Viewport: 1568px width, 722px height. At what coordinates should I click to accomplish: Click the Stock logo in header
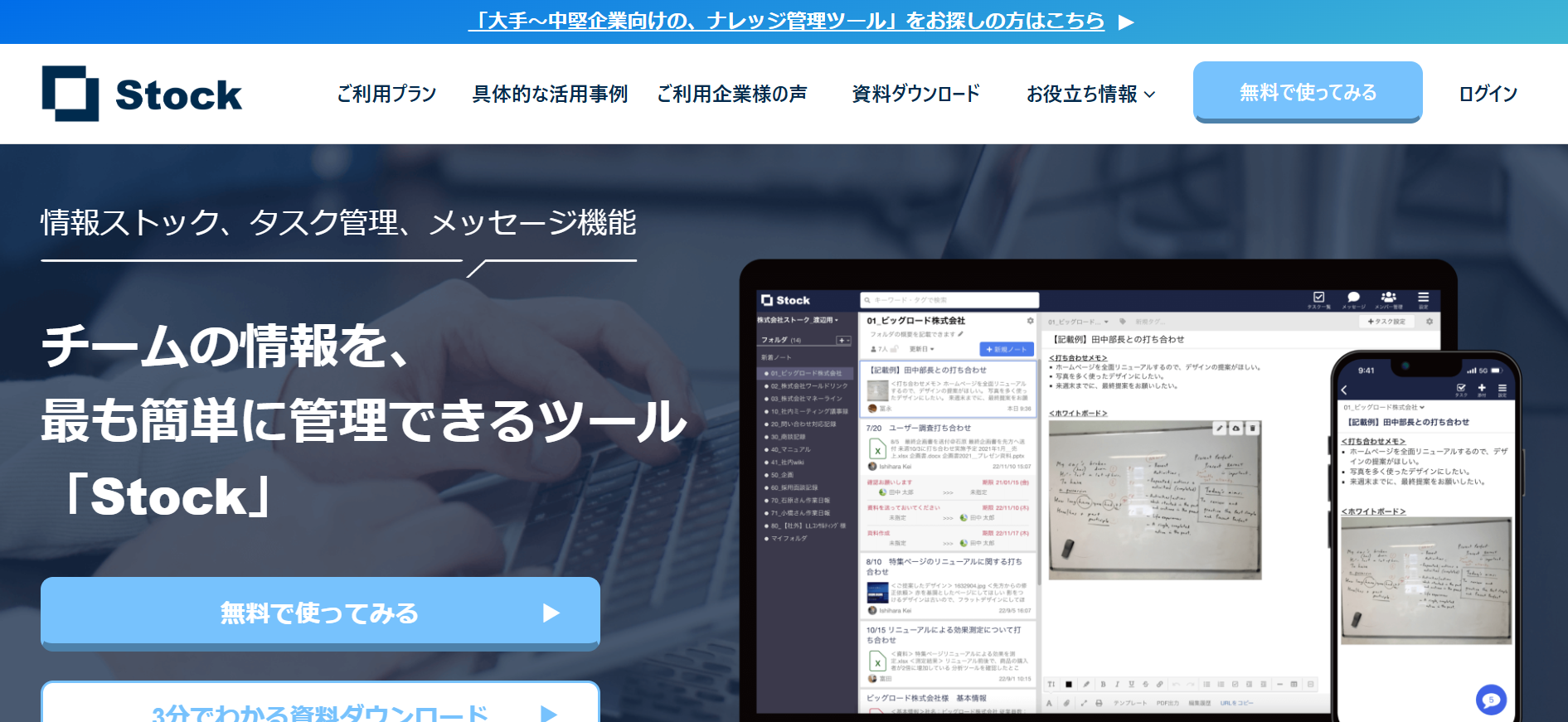[x=142, y=94]
